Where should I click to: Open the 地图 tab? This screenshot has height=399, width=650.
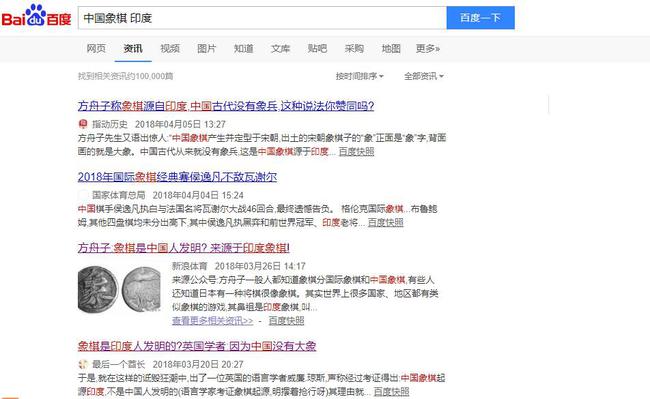coord(391,48)
